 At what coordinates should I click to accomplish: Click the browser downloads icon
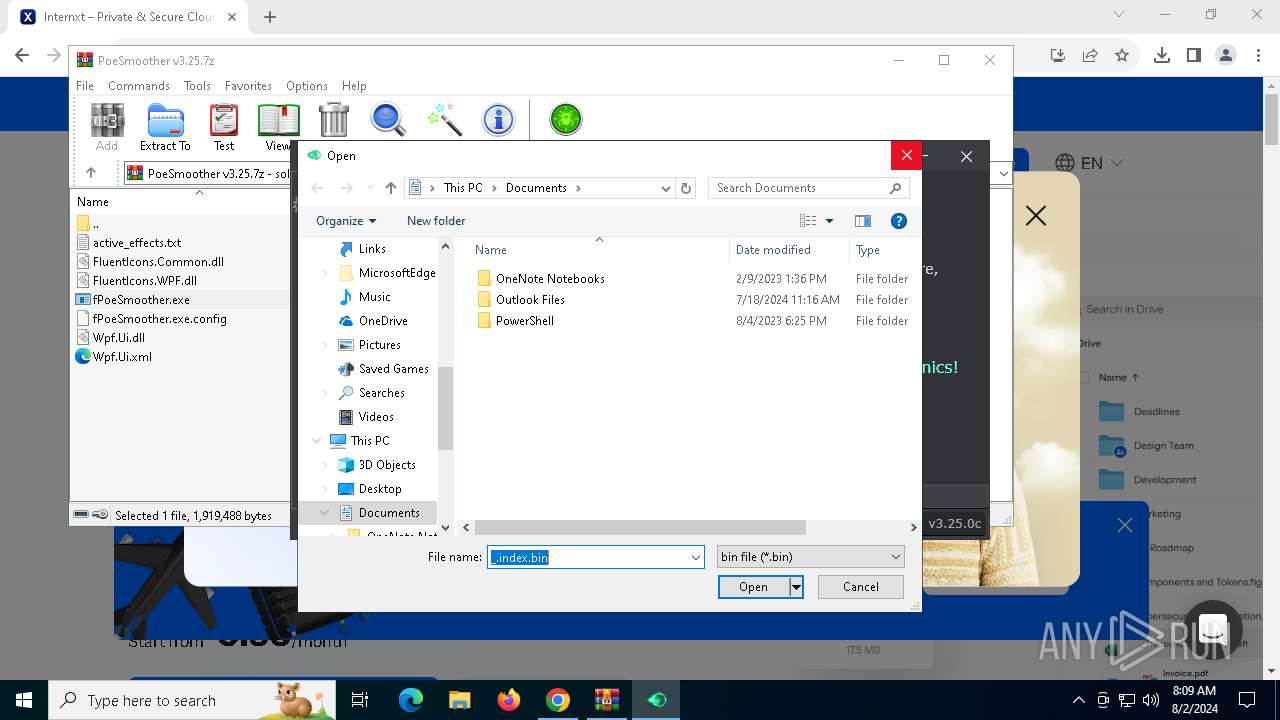tap(1161, 56)
